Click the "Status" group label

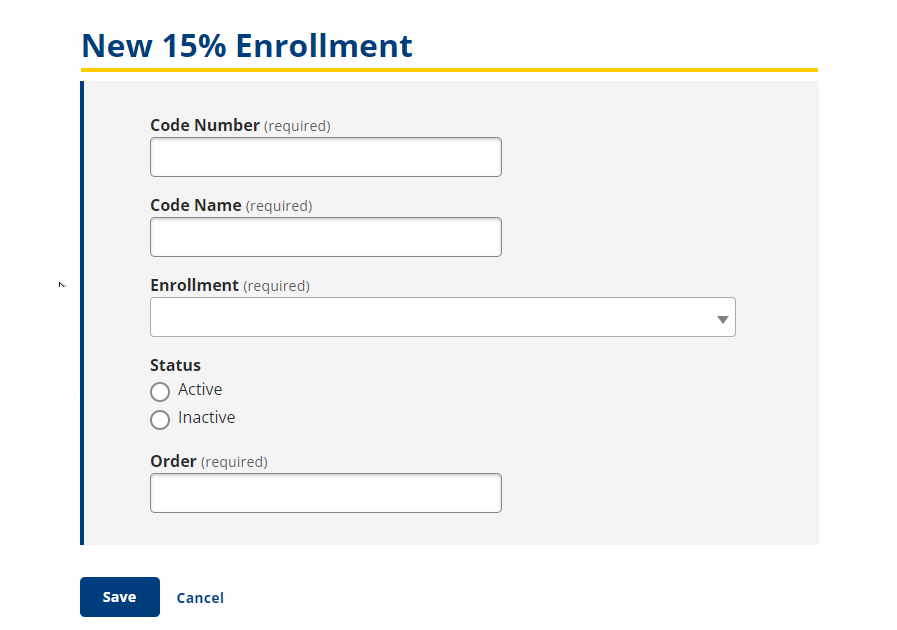coord(175,365)
